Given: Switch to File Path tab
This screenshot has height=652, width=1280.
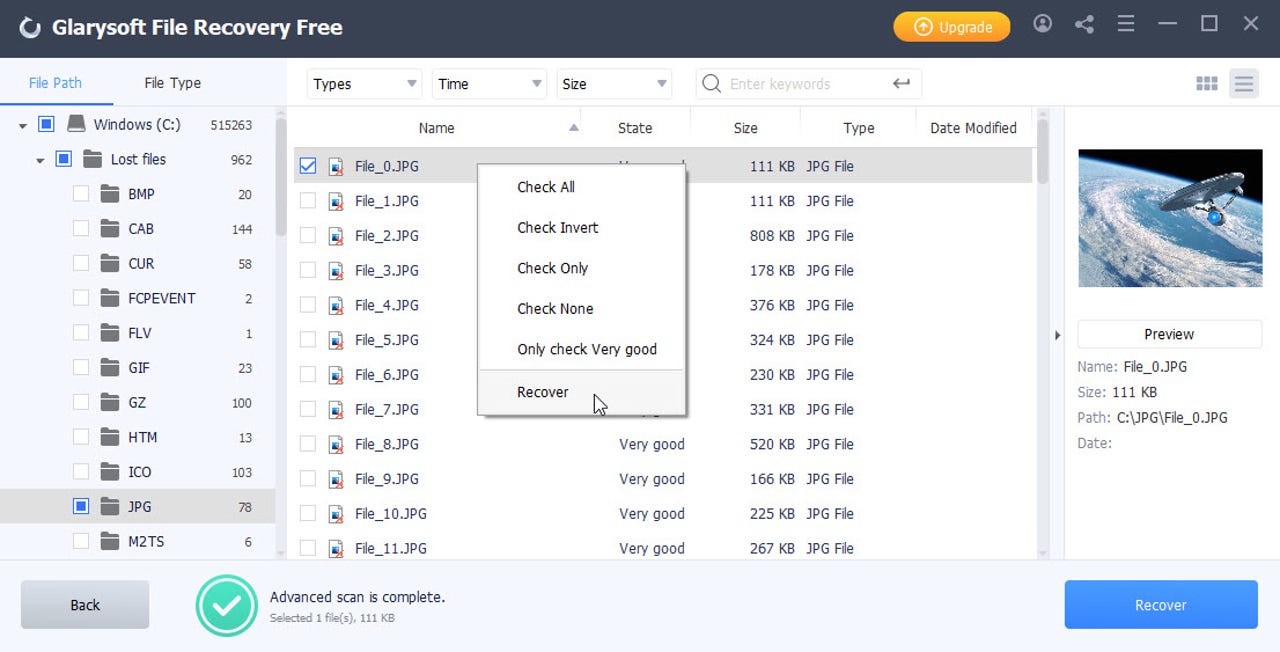Looking at the screenshot, I should pyautogui.click(x=55, y=83).
